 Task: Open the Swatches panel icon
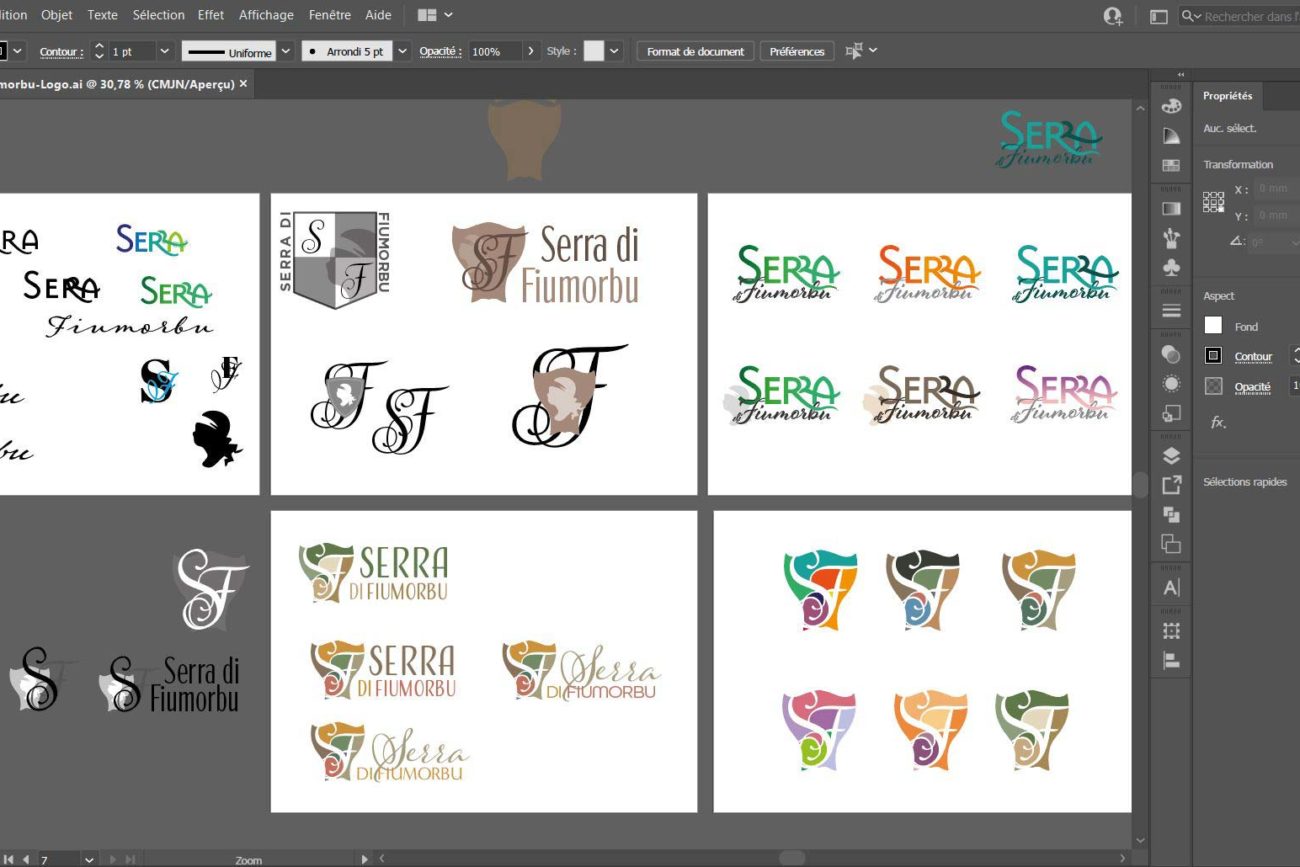tap(1170, 165)
